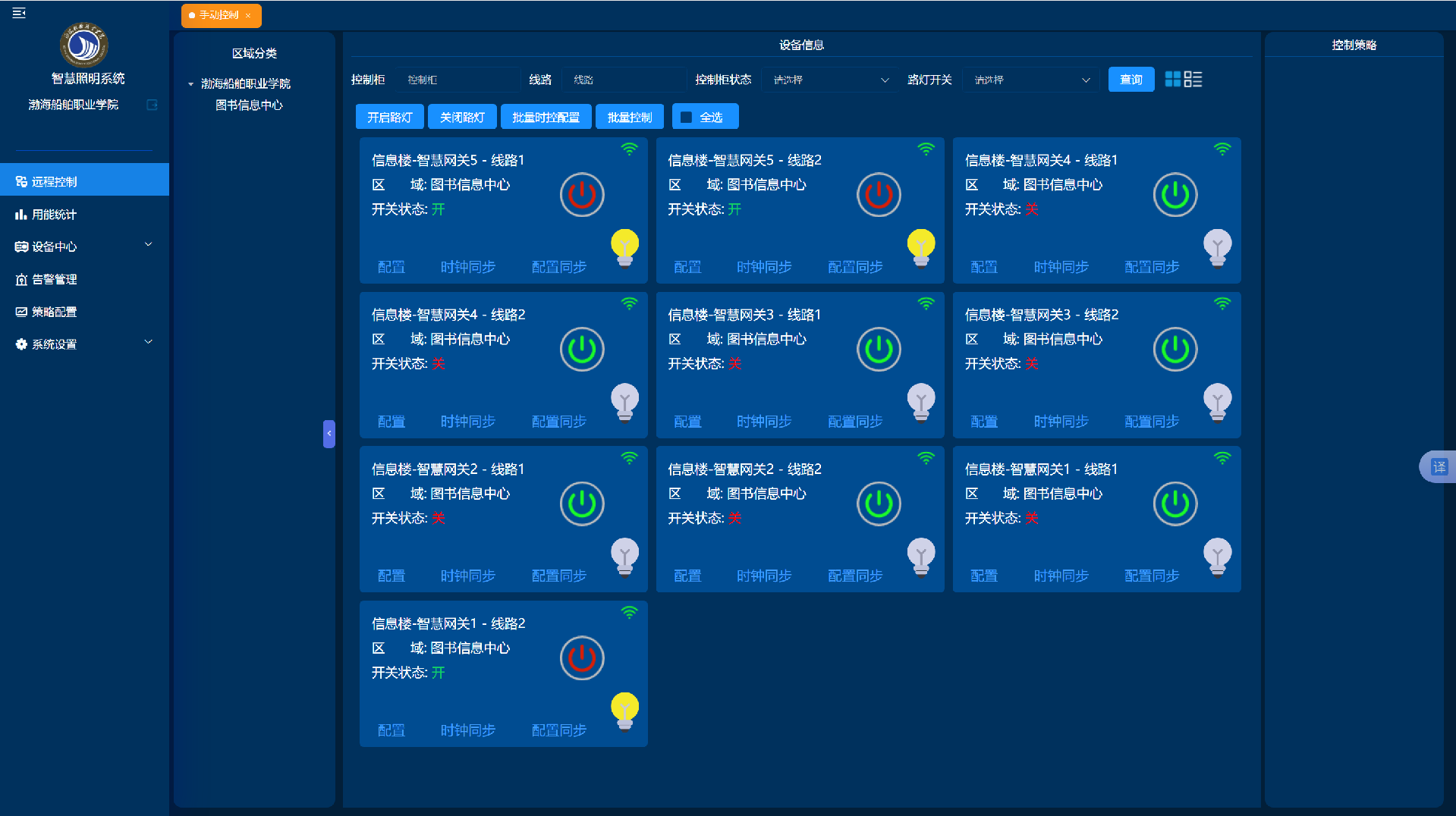Open the 路灯开关 dropdown
The width and height of the screenshot is (1456, 816).
pos(1030,79)
